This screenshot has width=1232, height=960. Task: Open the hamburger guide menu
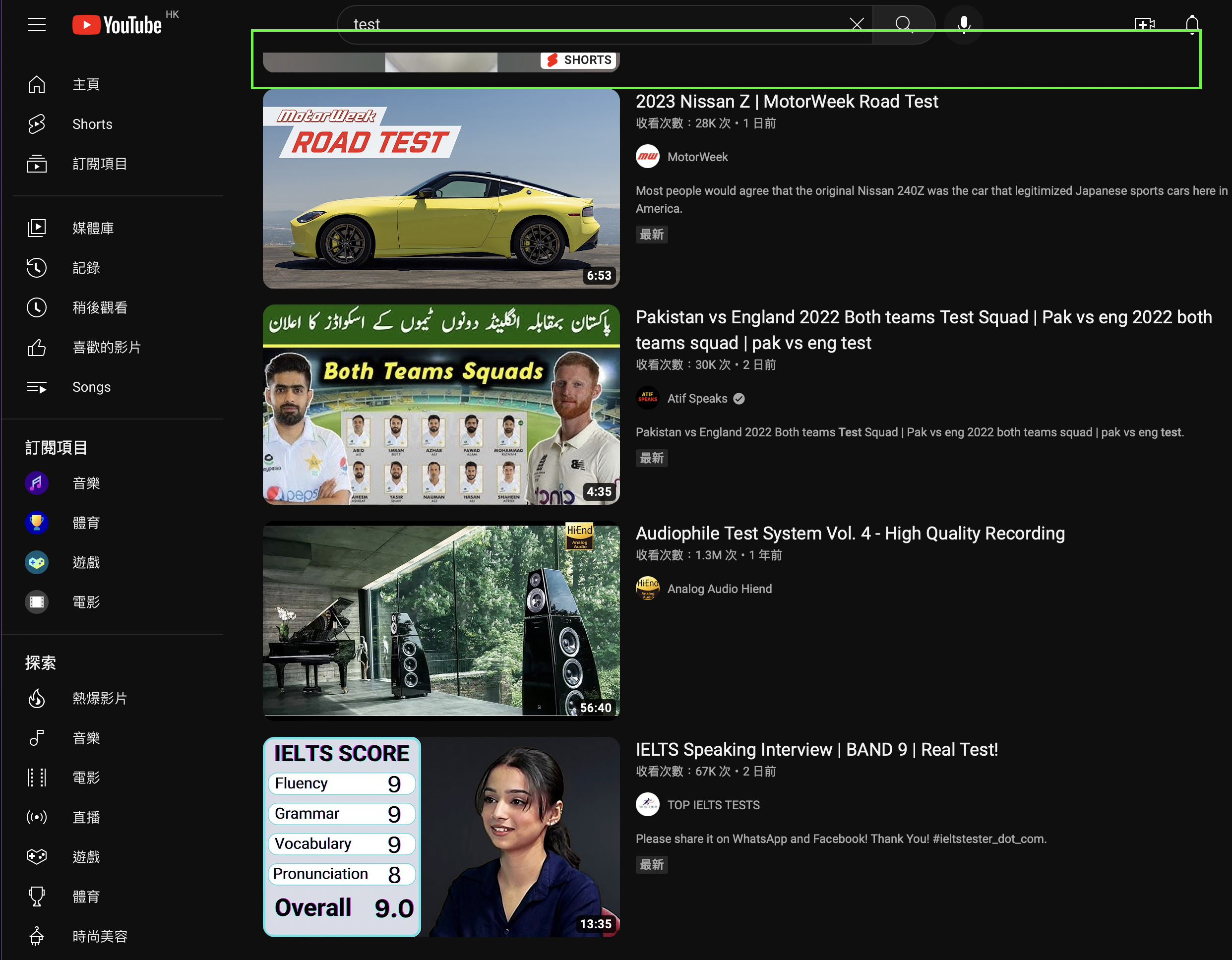point(37,24)
